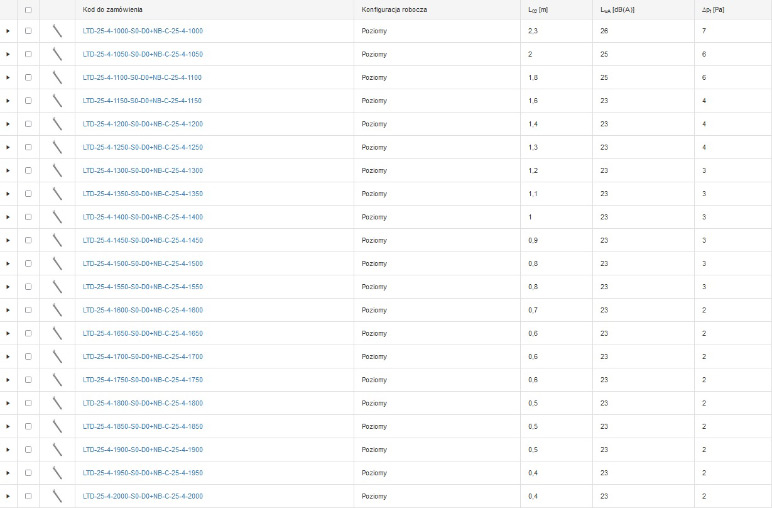Open the expander arrow for LTD-25-4-1250
772x508 pixels.
(x=8, y=147)
